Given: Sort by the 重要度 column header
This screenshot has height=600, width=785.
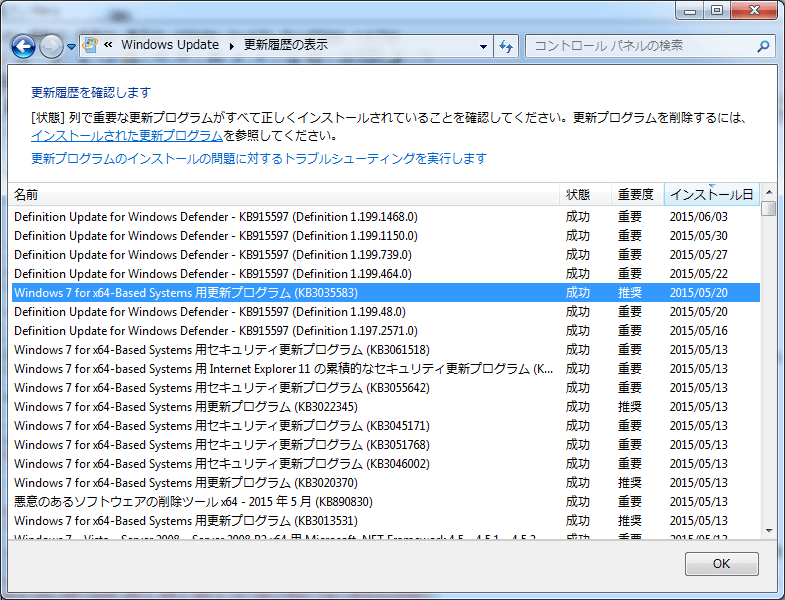Looking at the screenshot, I should [638, 194].
